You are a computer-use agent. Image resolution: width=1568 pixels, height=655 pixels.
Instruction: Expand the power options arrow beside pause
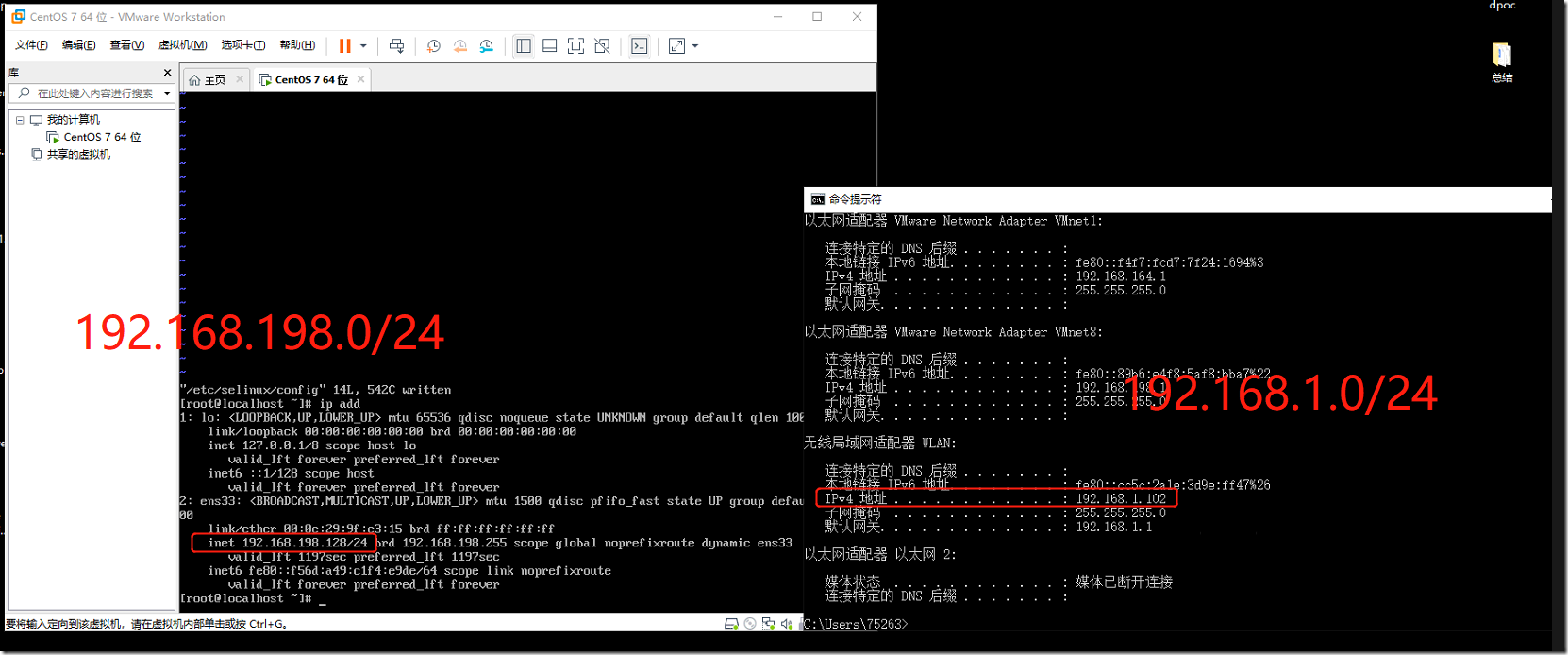pyautogui.click(x=363, y=45)
